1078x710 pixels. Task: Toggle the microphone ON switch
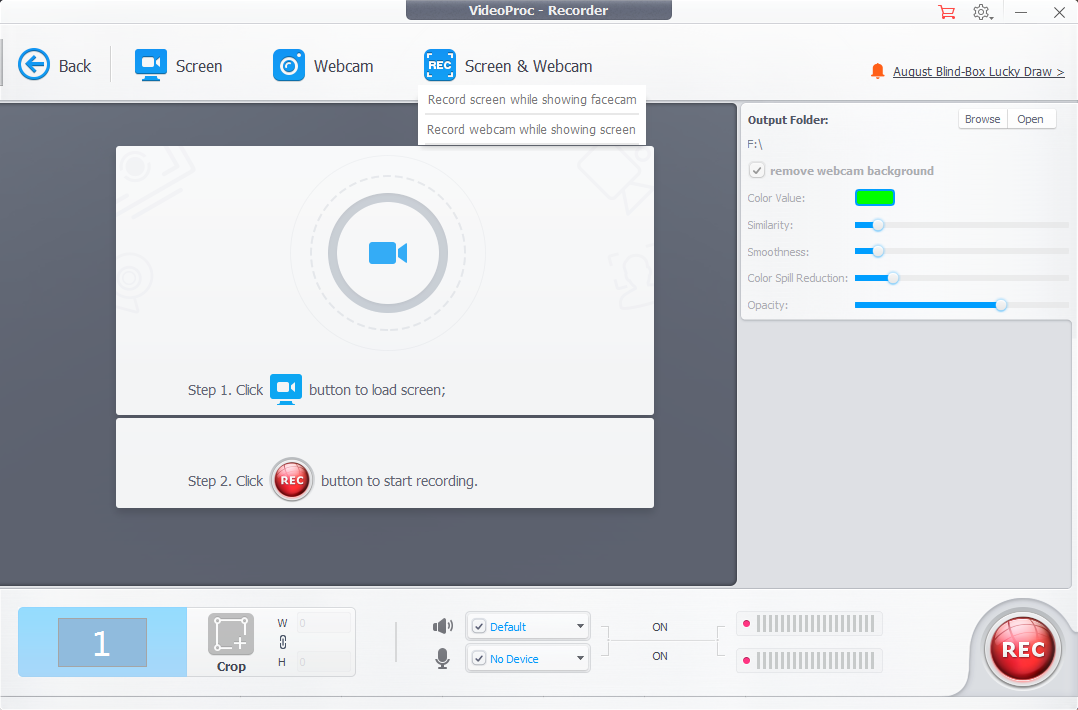660,656
